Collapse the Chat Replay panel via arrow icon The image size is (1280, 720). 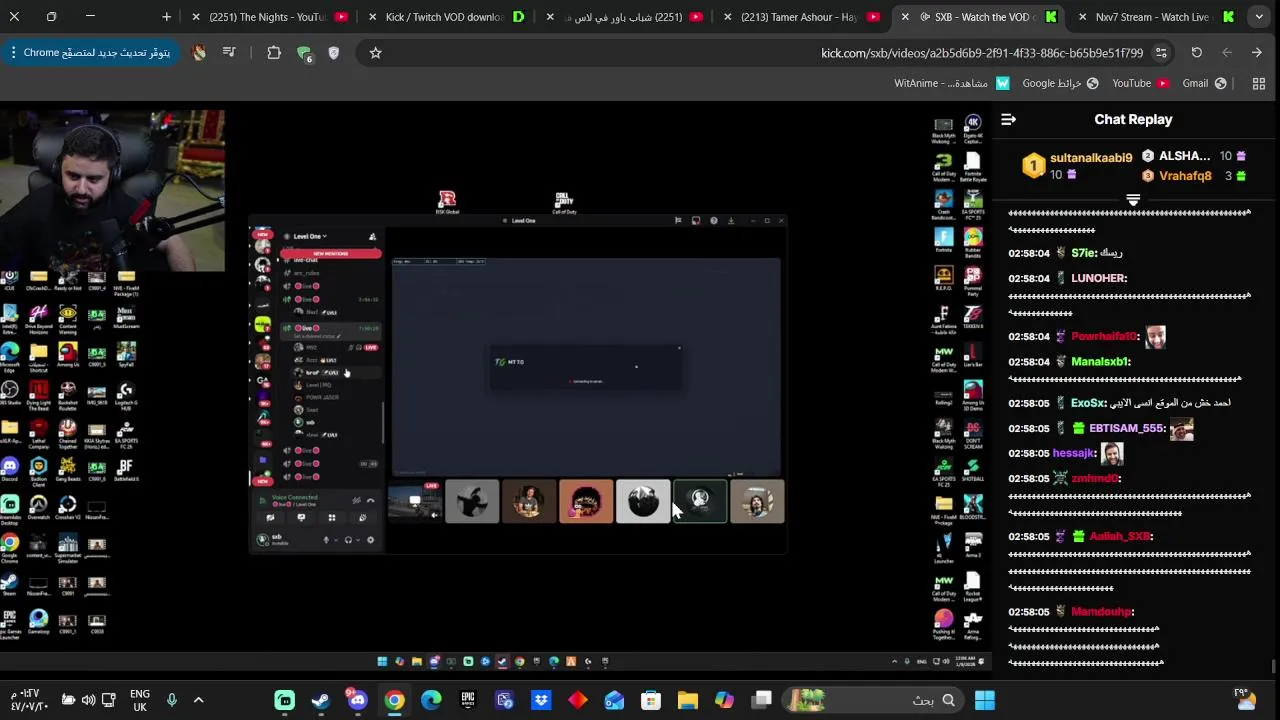(x=1008, y=120)
